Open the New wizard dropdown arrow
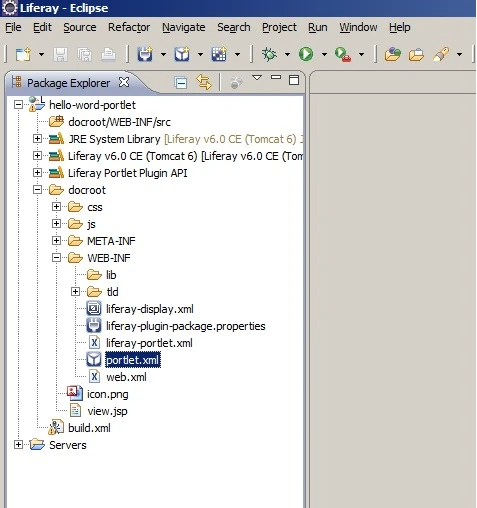477x508 pixels. (41, 54)
